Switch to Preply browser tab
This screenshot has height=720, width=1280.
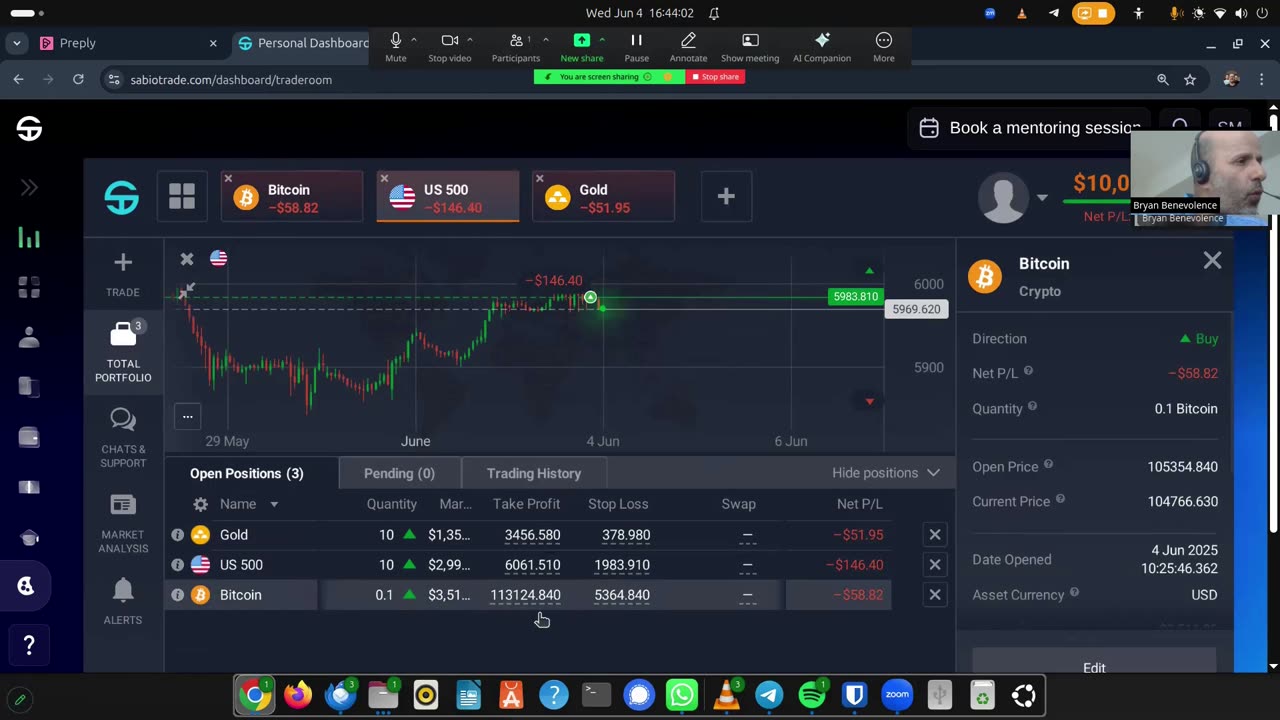tap(128, 43)
